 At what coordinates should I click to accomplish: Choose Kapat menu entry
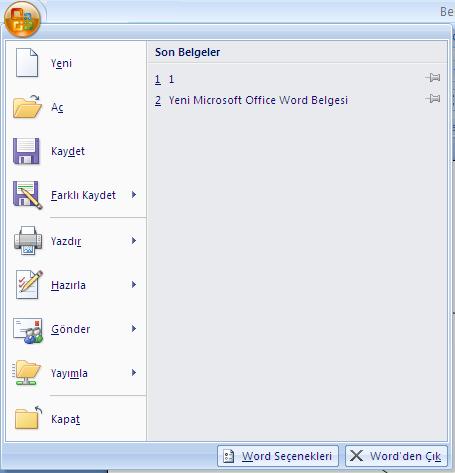tap(76, 419)
